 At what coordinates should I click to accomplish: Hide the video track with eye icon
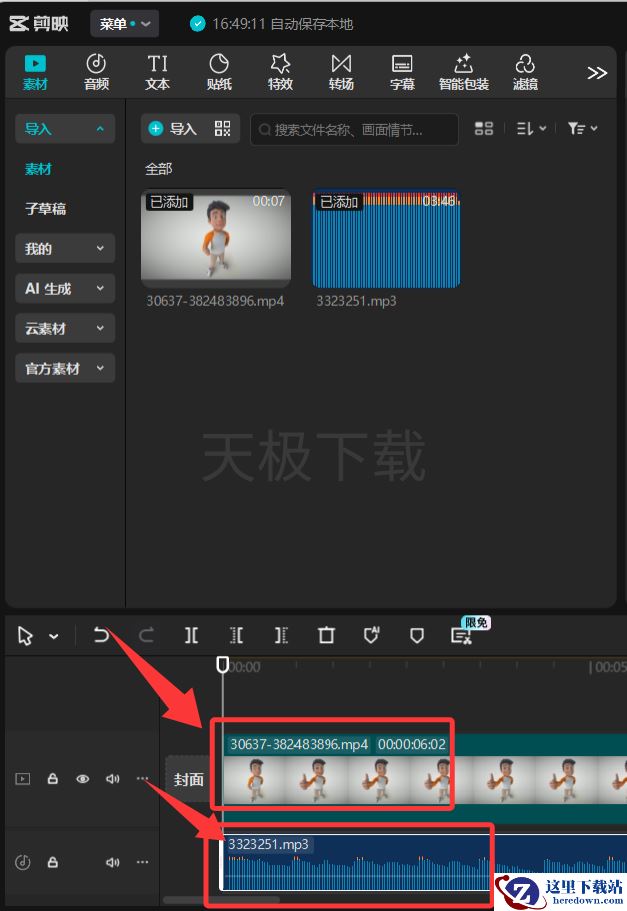(x=83, y=779)
